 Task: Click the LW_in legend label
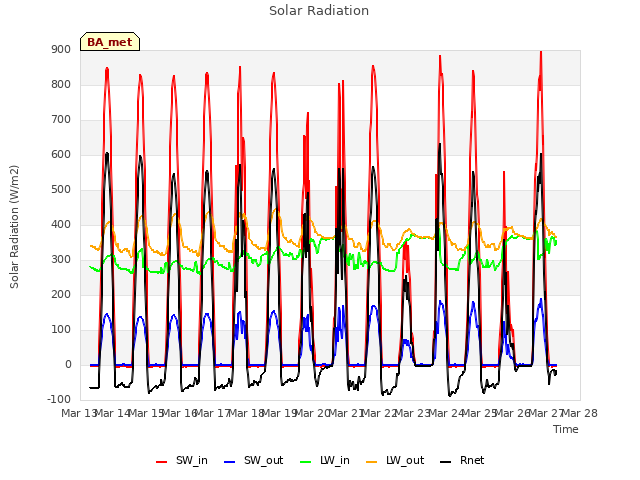pyautogui.click(x=335, y=460)
